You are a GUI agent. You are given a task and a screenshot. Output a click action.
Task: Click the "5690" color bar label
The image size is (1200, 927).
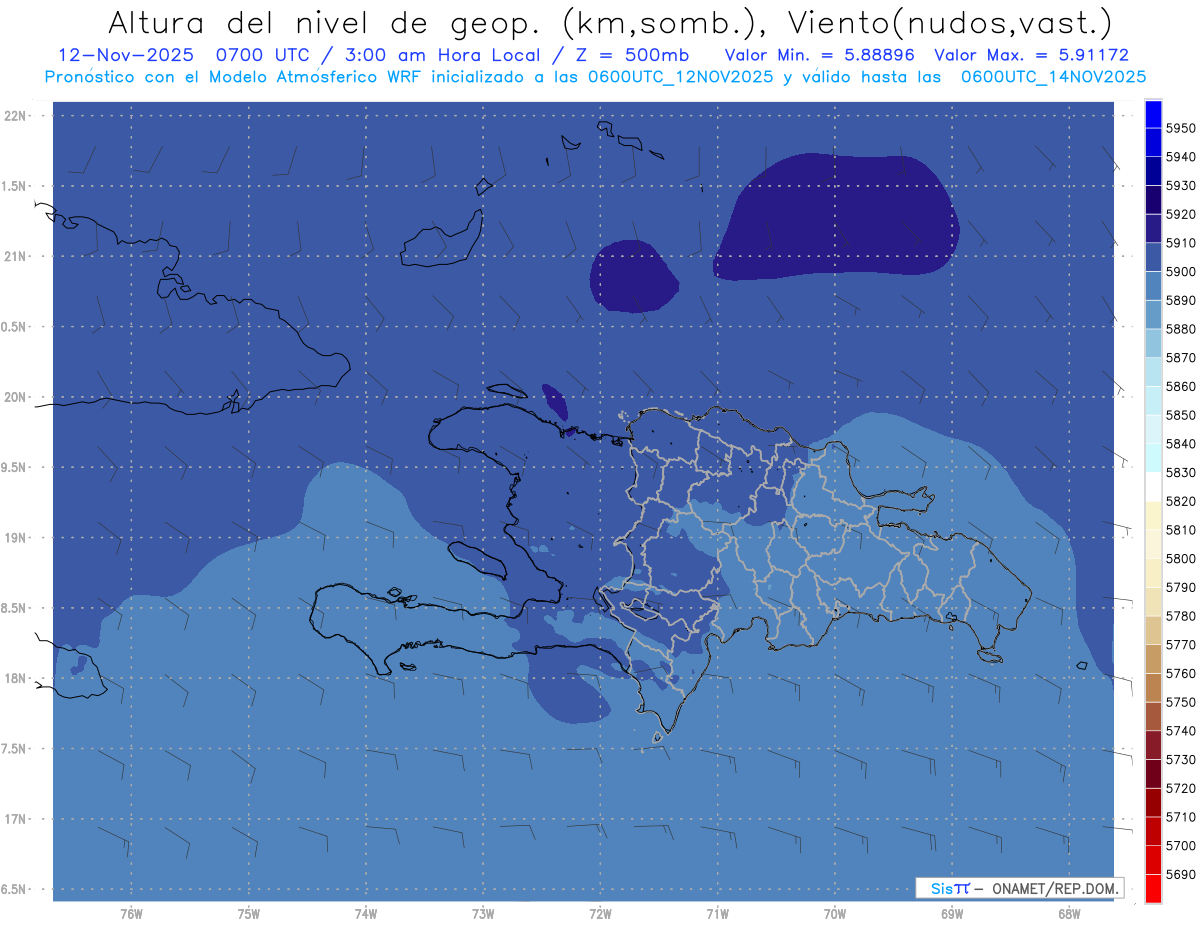tap(1180, 874)
